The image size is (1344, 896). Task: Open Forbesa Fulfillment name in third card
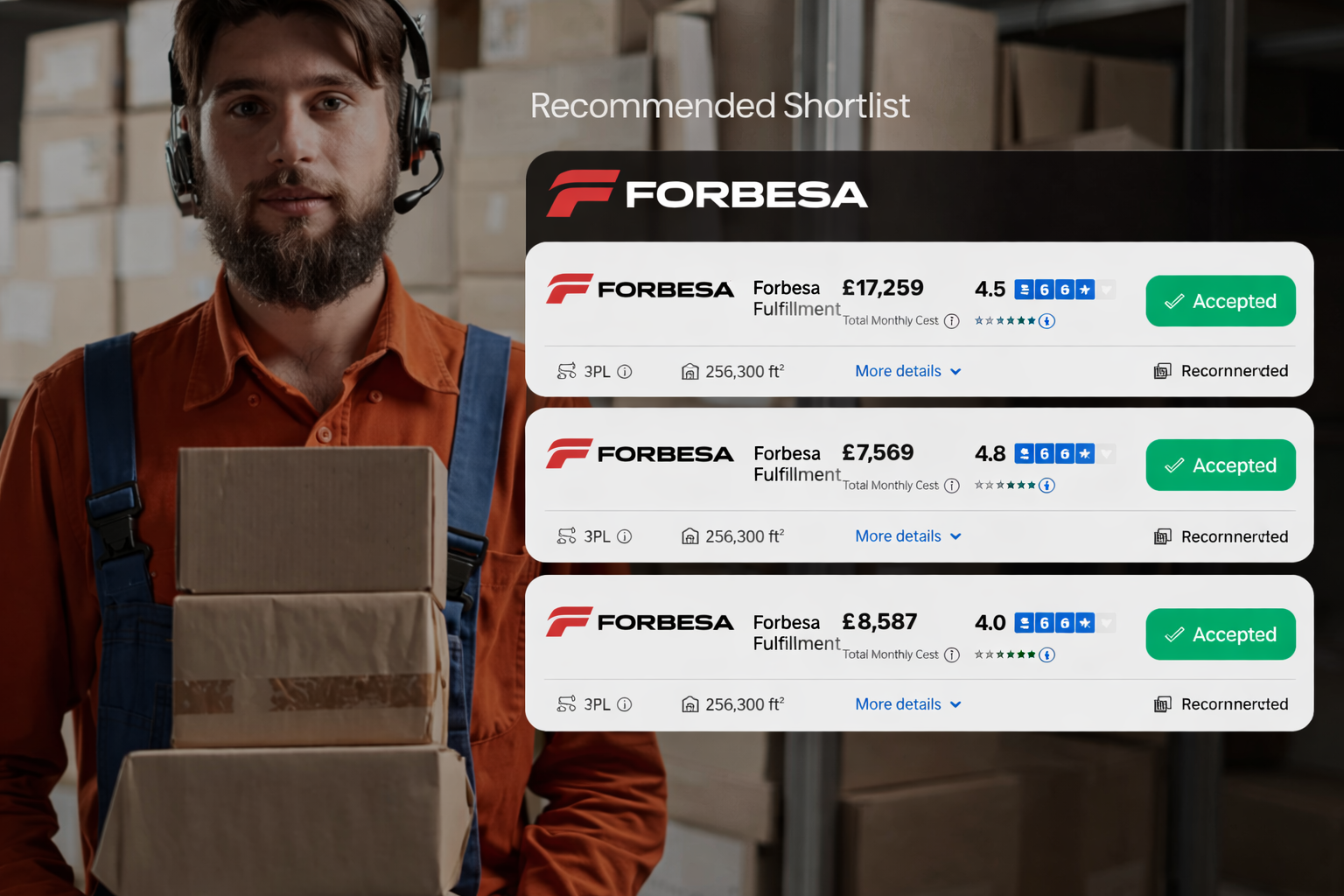click(796, 633)
